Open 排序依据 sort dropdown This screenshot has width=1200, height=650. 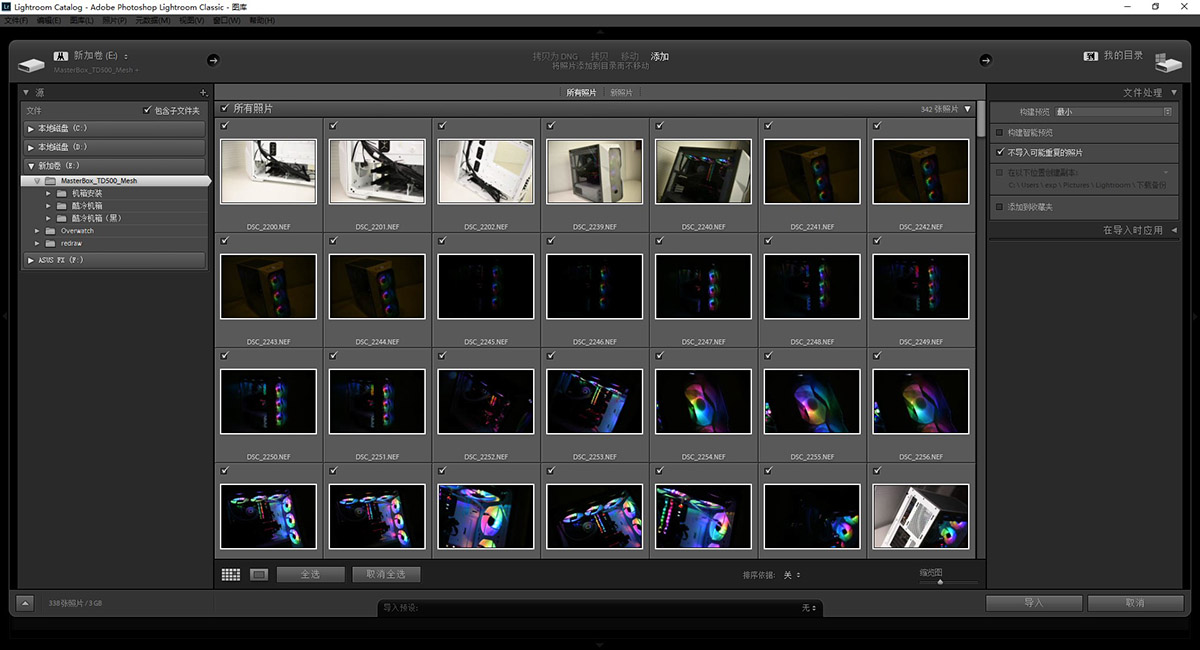792,575
